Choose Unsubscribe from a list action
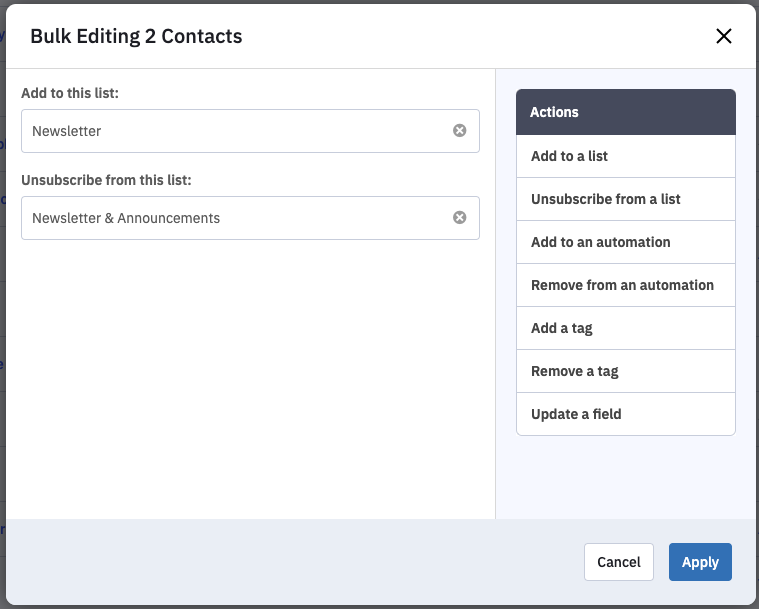The image size is (759, 609). pyautogui.click(x=626, y=199)
